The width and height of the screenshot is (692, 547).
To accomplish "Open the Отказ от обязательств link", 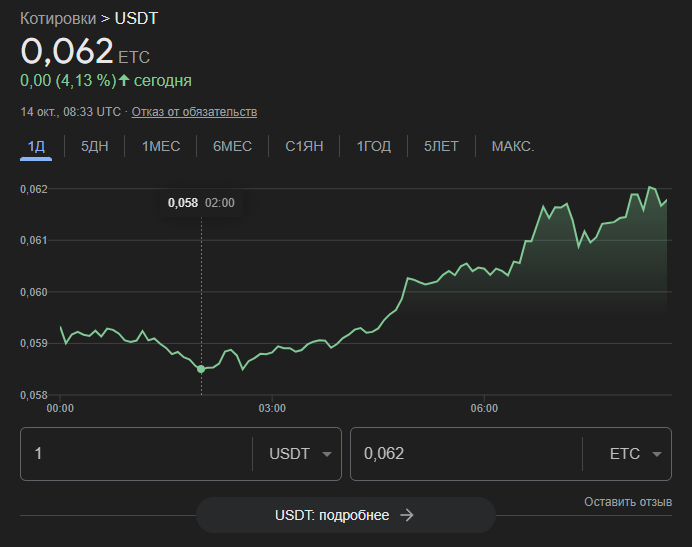I will (x=194, y=111).
